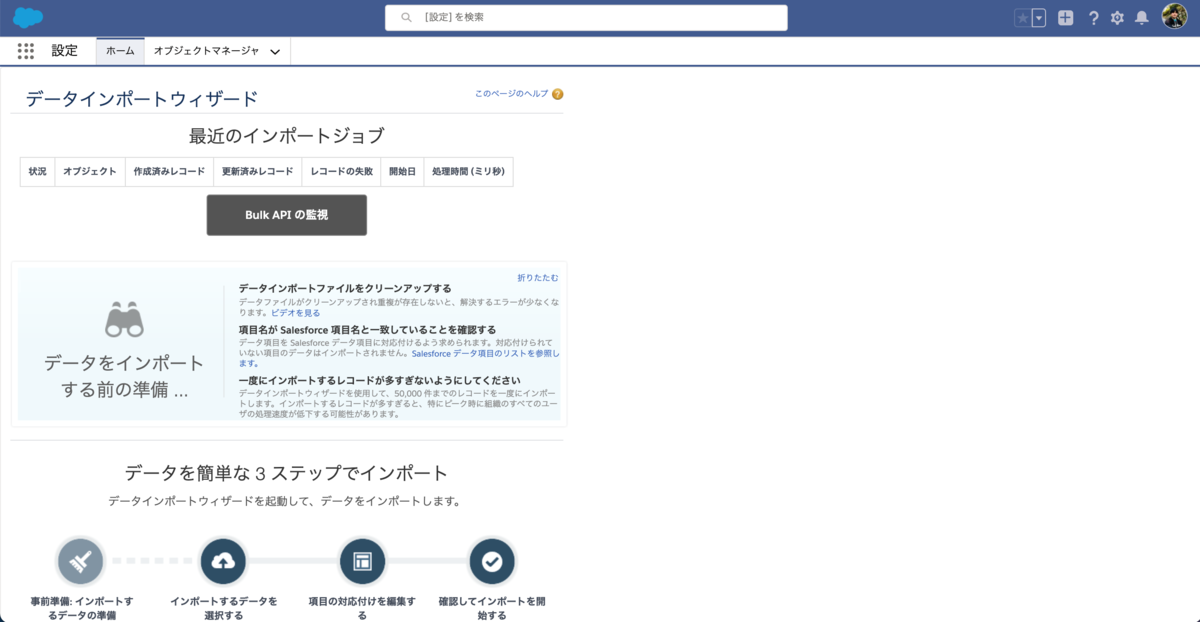Open the オブジェクトマネージャ tab
The height and width of the screenshot is (622, 1200).
[210, 51]
